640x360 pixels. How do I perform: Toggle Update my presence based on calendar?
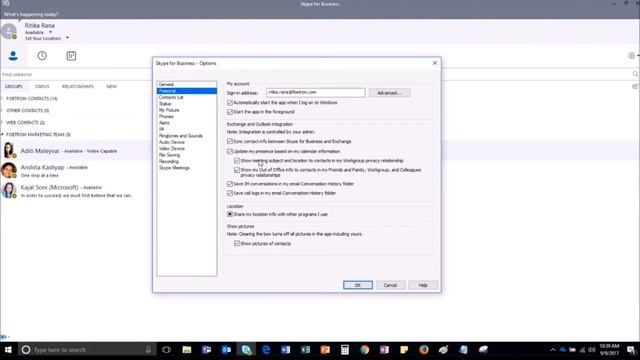pyautogui.click(x=230, y=151)
